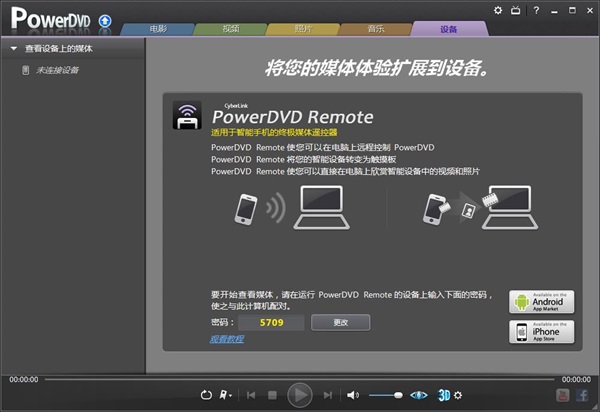Collapse 查看设备上的媒体 section

coord(14,49)
